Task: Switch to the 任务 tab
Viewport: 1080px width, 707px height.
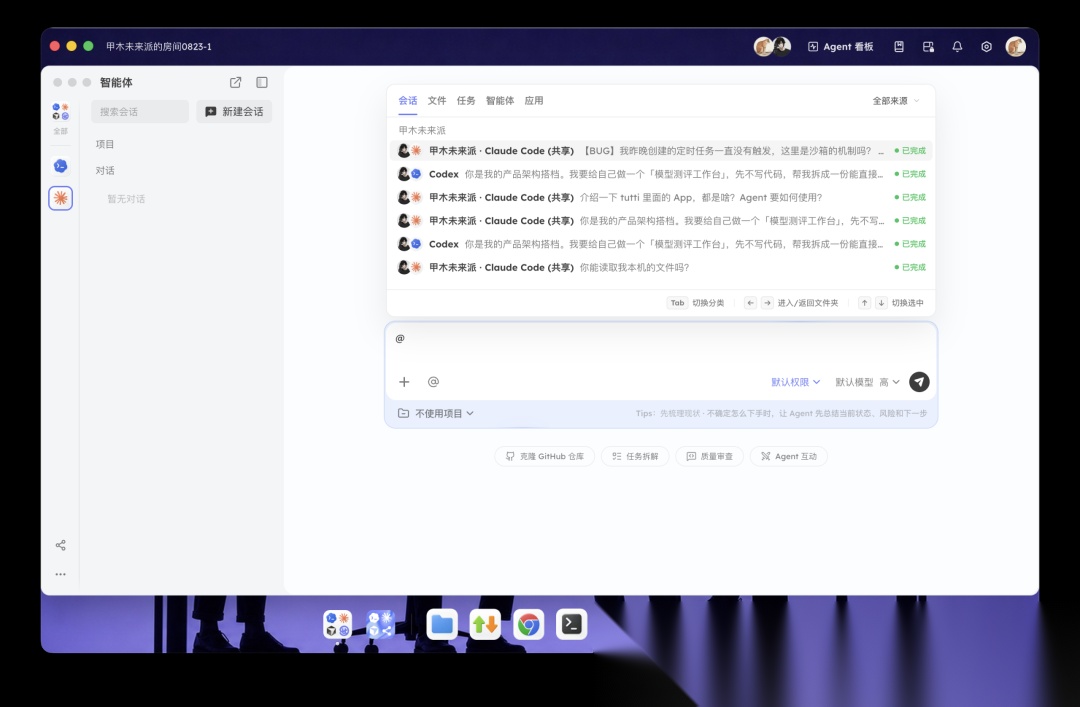Action: coord(466,101)
